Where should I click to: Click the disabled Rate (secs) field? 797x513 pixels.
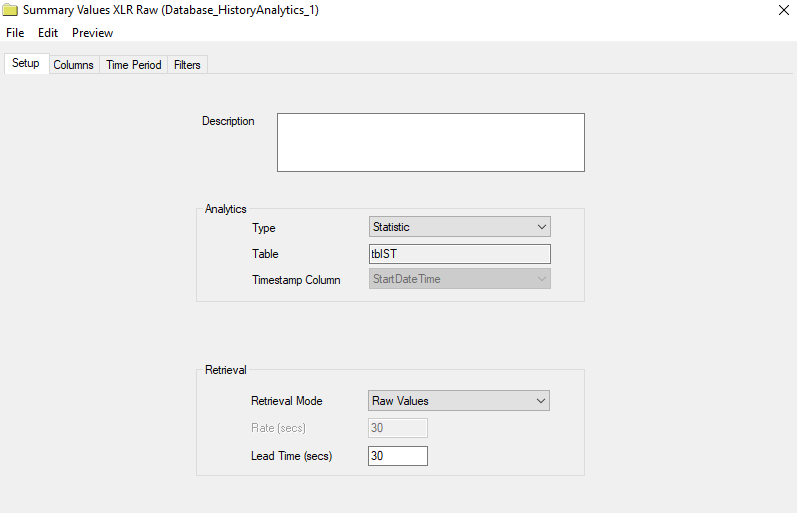coord(397,428)
